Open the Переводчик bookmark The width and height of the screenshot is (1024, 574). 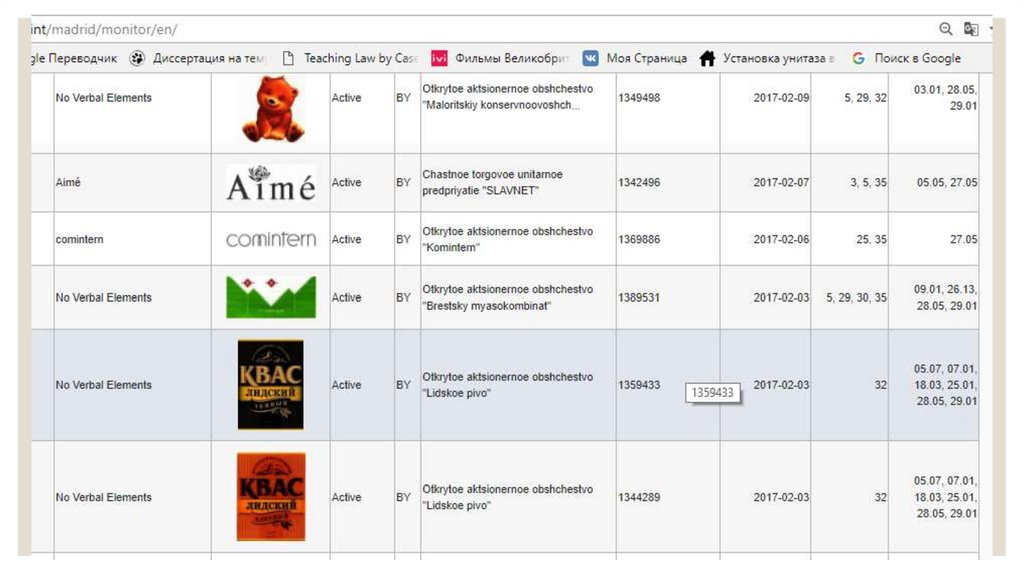pos(74,58)
